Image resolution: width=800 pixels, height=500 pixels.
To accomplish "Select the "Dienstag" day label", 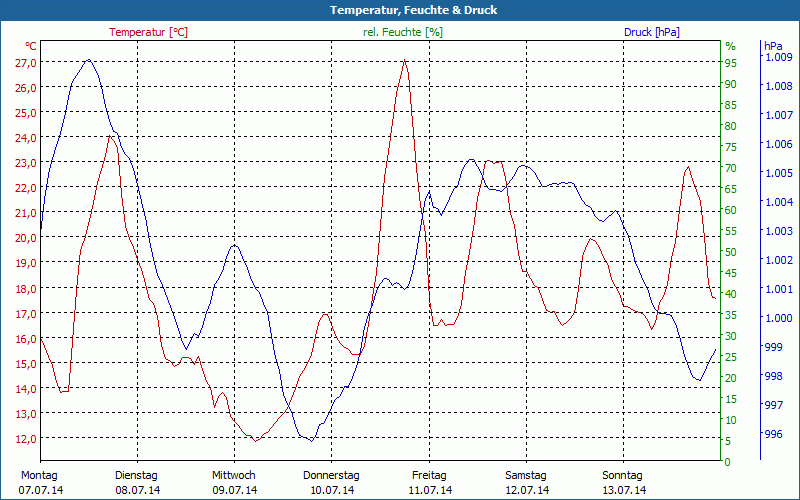I will pos(137,475).
